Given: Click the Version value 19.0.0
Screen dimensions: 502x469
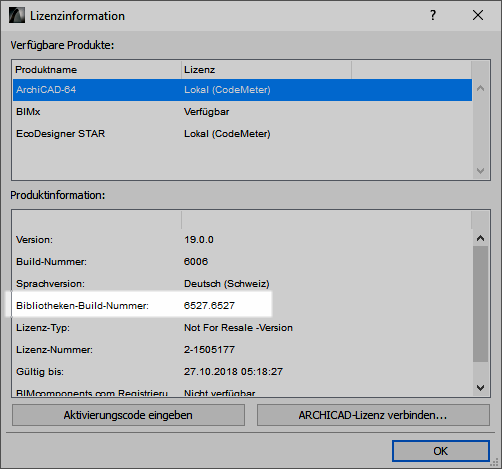Looking at the screenshot, I should [x=199, y=240].
